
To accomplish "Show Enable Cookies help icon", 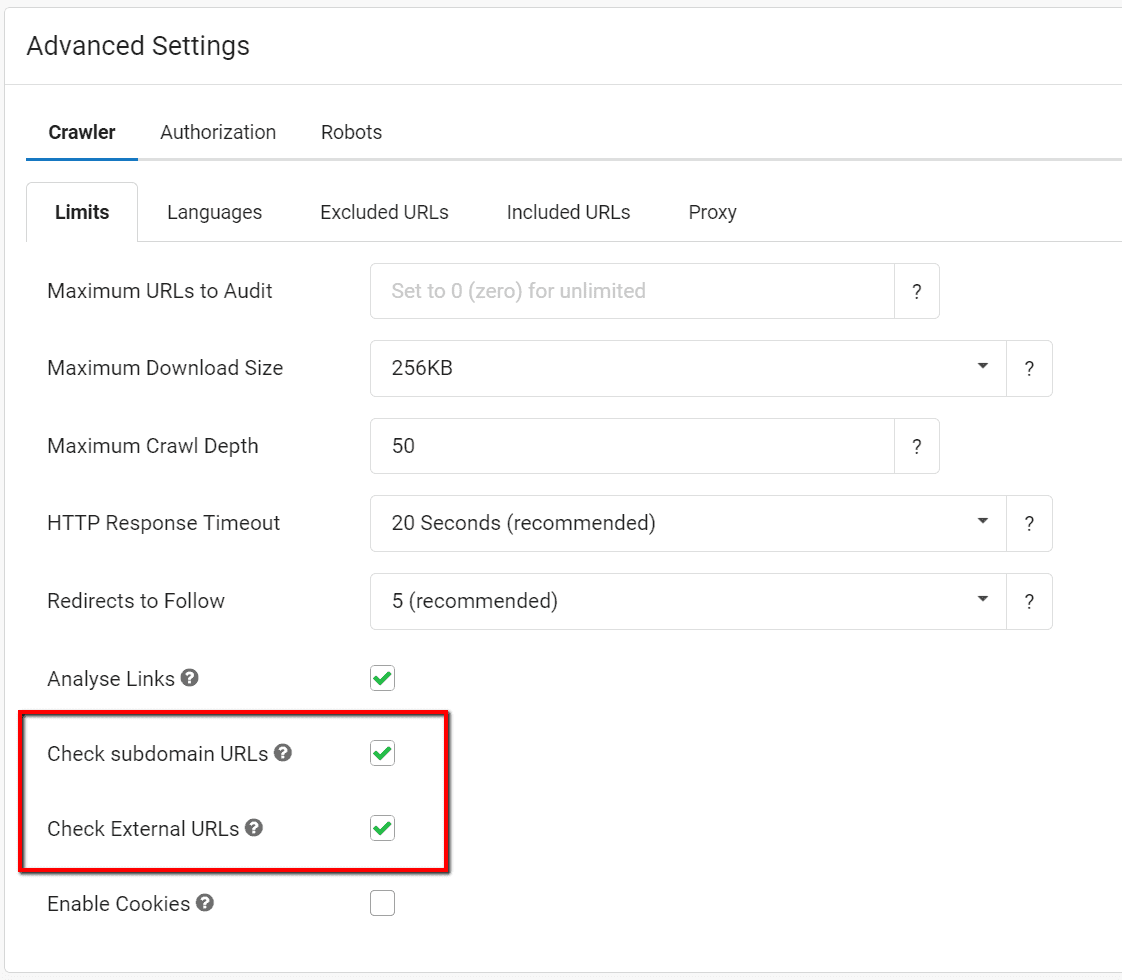I will tap(205, 903).
